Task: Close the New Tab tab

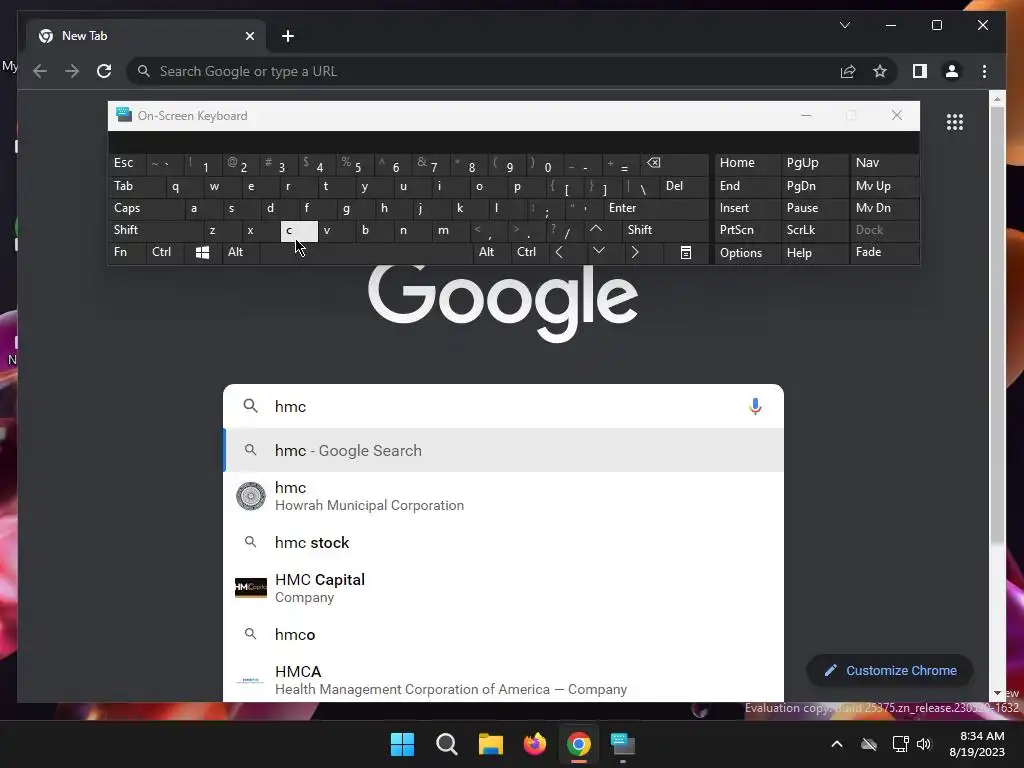Action: (x=249, y=36)
